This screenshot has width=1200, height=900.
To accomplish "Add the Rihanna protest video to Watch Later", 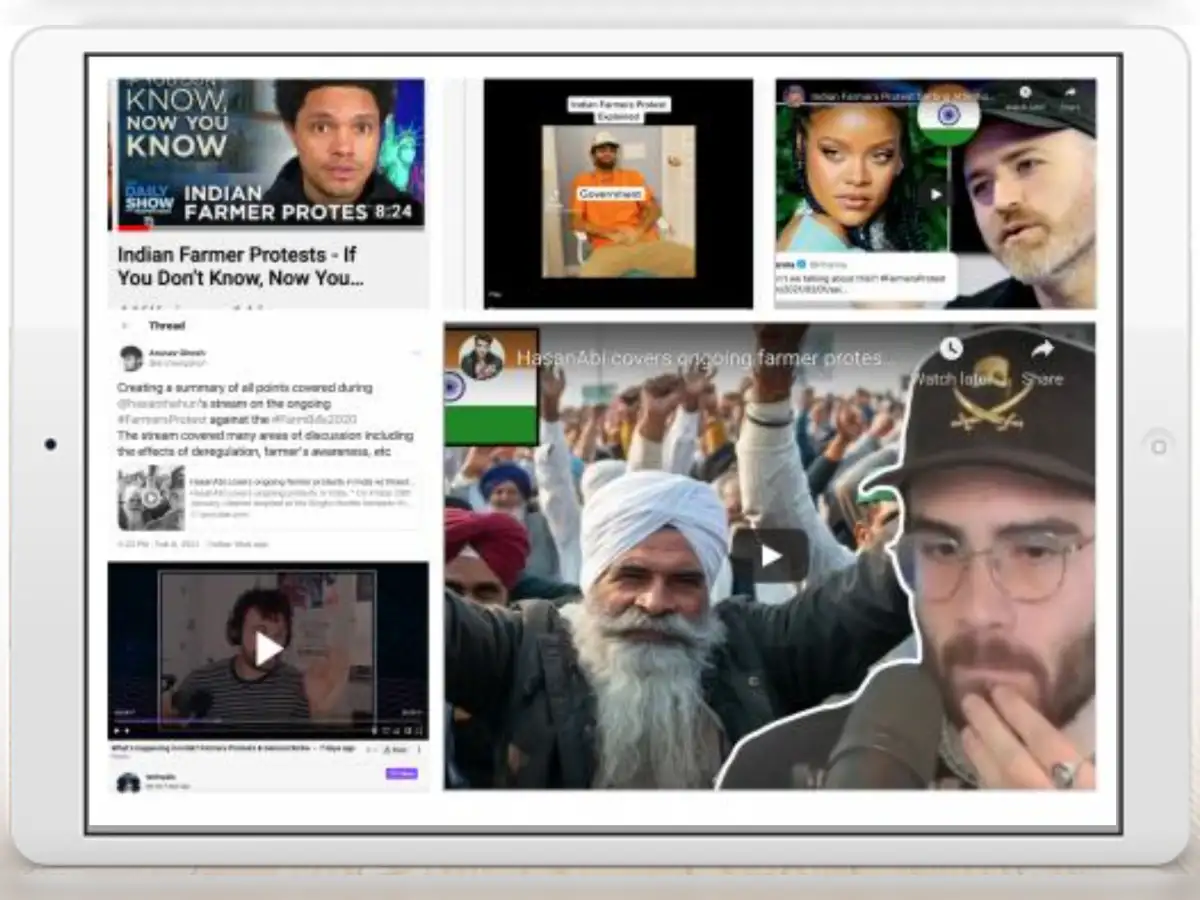I will (x=1025, y=92).
